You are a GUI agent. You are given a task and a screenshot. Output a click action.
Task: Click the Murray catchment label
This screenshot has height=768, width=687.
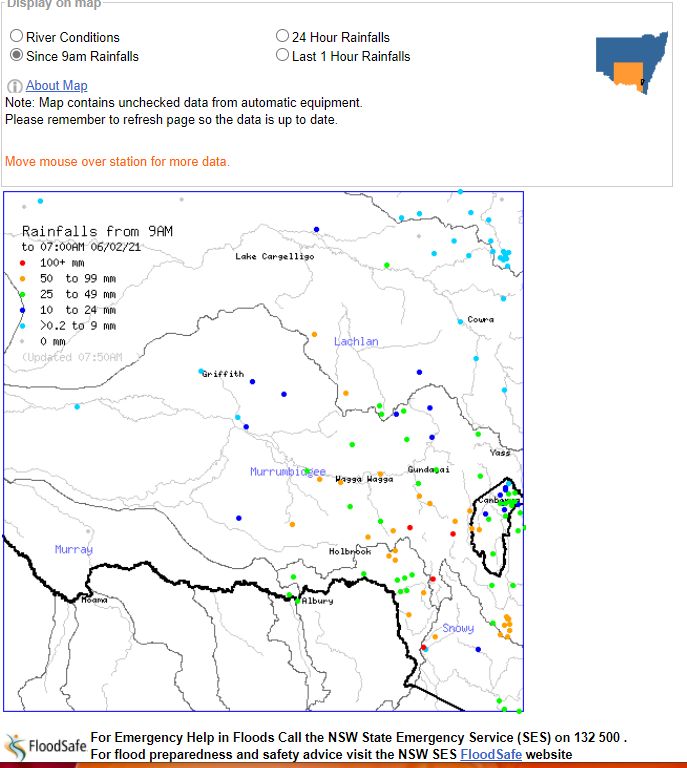(73, 549)
